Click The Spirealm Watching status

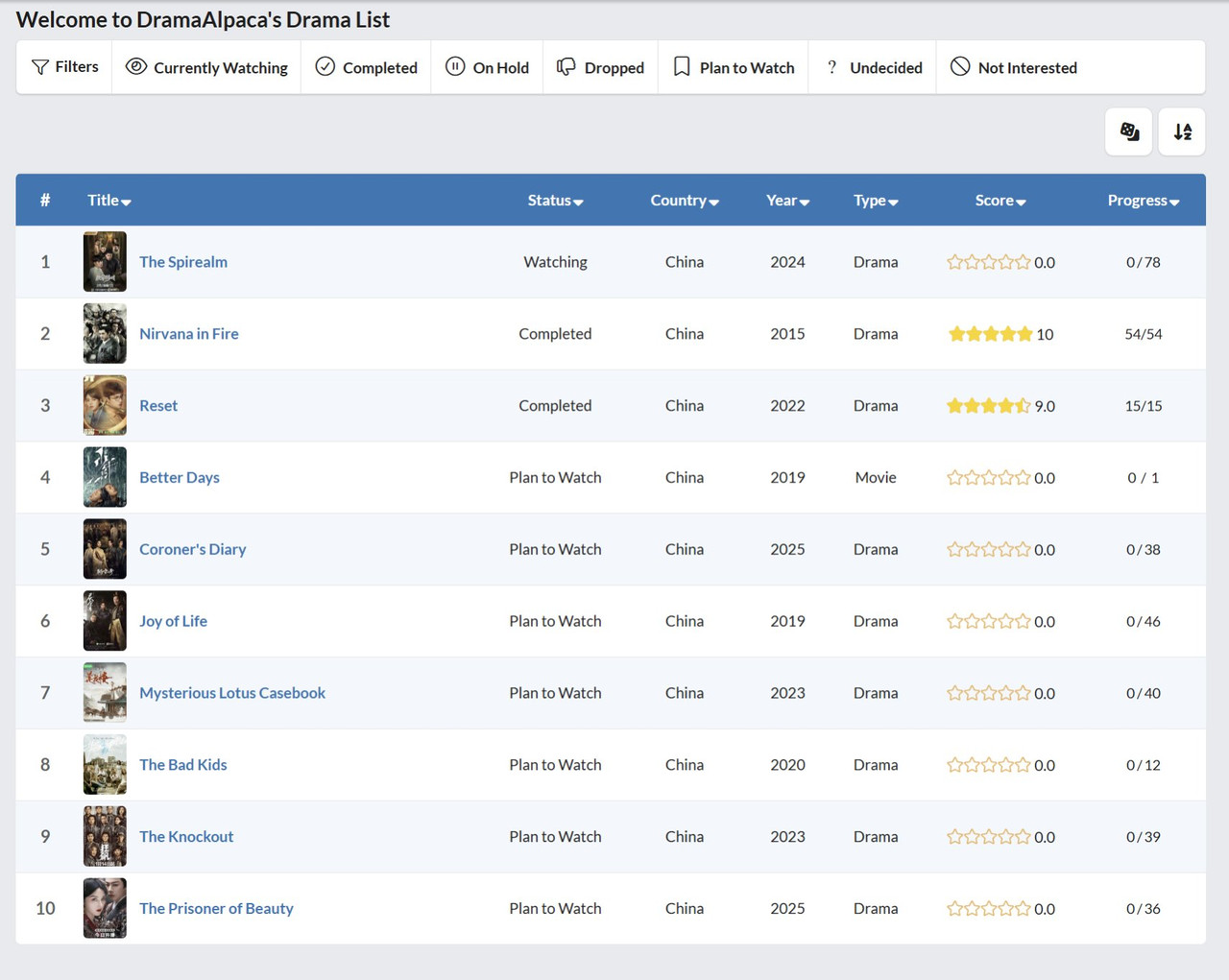pyautogui.click(x=555, y=262)
